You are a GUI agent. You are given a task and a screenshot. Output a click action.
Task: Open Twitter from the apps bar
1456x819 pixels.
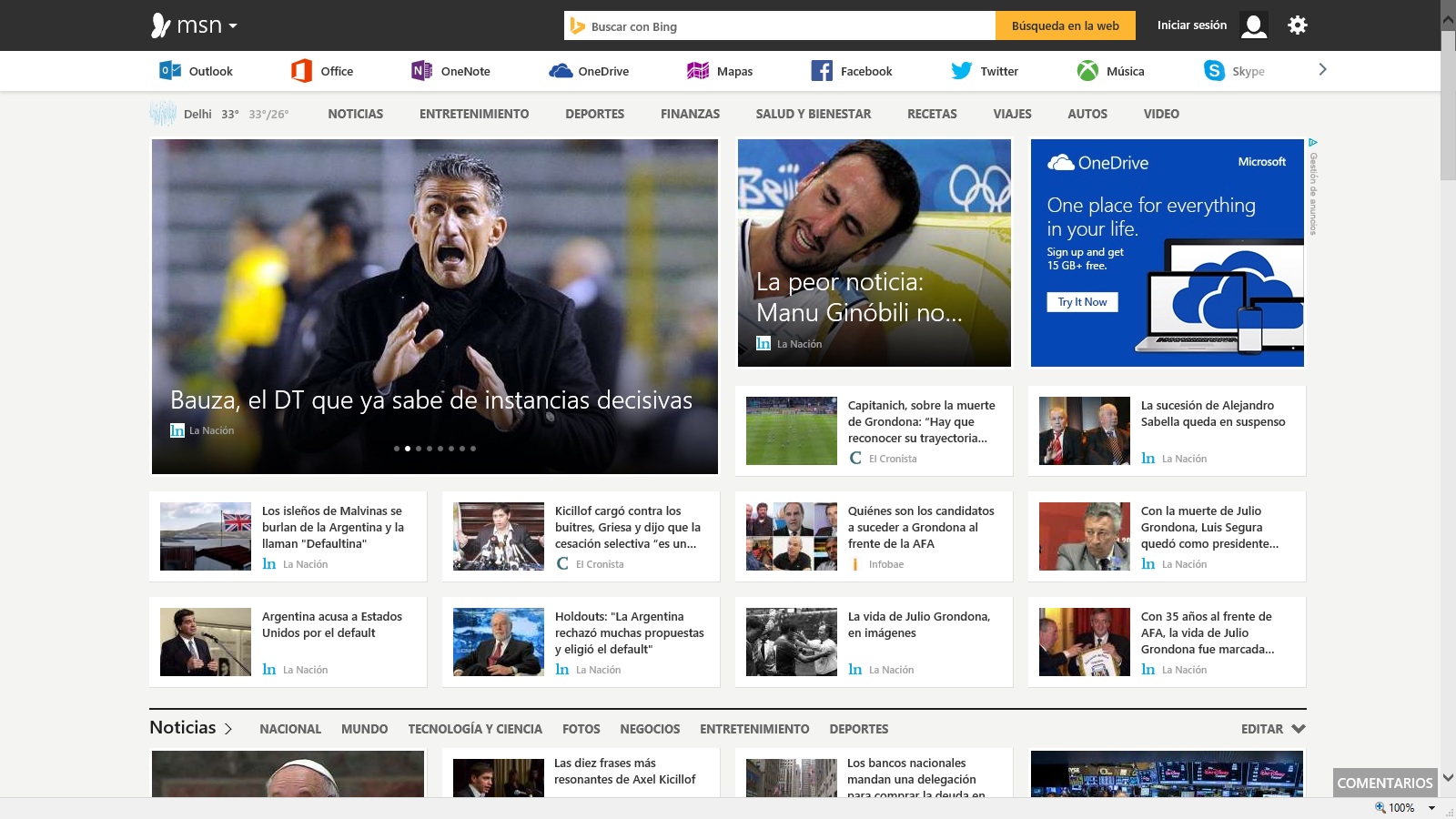(x=961, y=70)
